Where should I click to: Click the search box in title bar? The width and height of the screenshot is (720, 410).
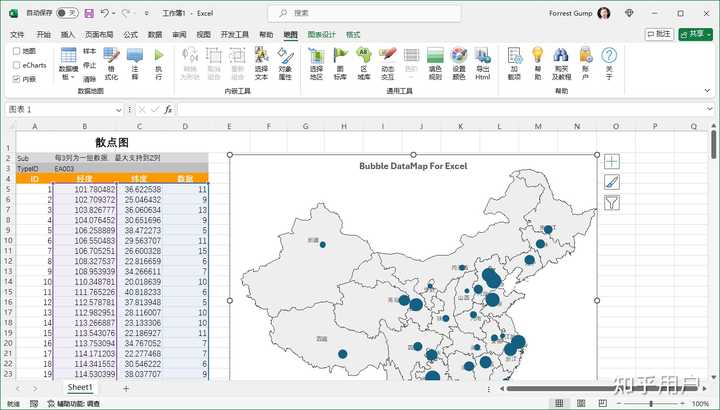tap(364, 13)
